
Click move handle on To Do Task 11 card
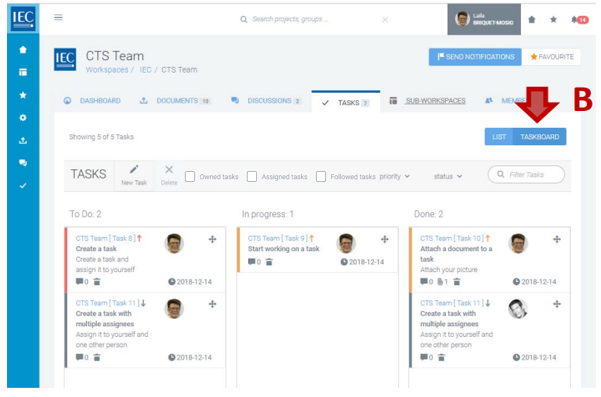click(x=212, y=304)
